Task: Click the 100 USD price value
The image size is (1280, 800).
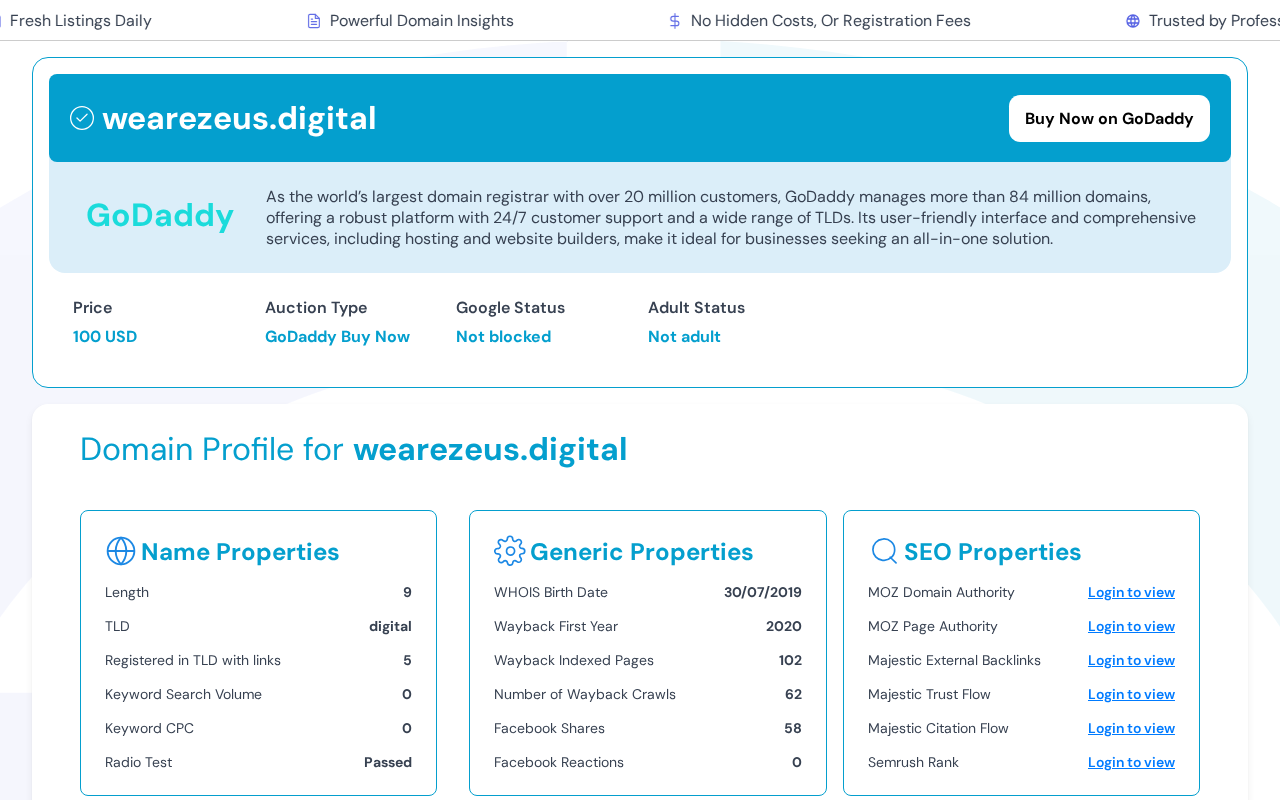Action: [x=105, y=337]
